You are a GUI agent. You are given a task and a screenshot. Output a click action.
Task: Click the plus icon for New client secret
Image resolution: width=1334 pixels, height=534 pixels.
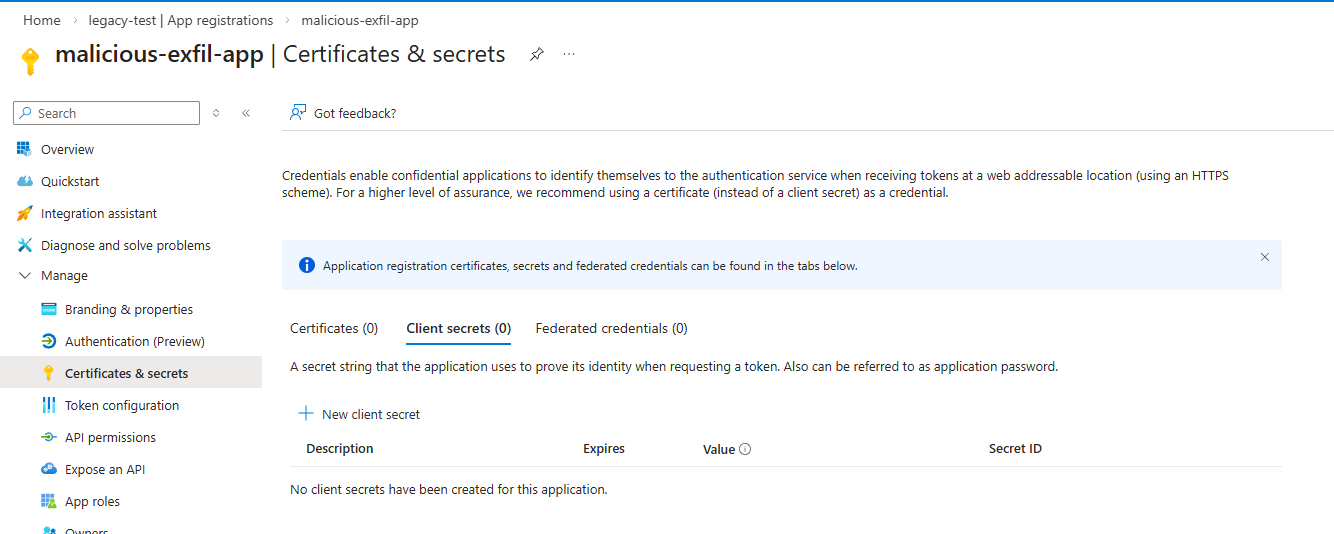pos(306,413)
